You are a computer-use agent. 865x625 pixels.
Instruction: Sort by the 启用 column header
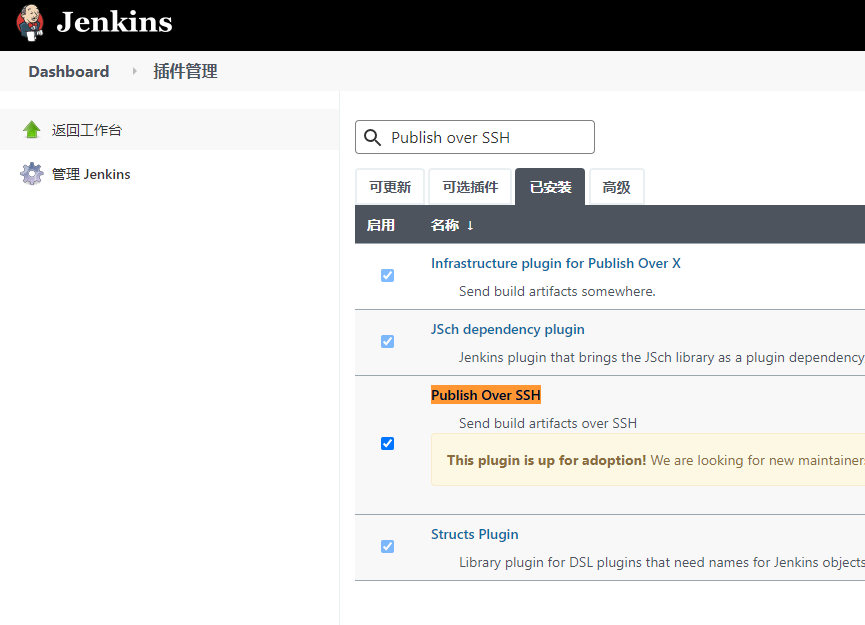(x=381, y=225)
